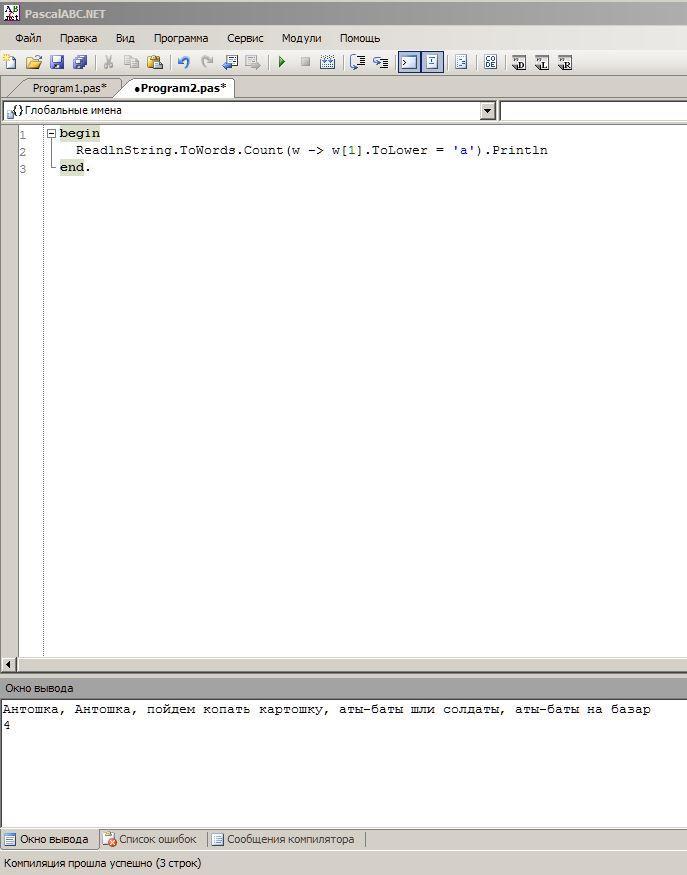Click the navigate backward icon

point(230,62)
